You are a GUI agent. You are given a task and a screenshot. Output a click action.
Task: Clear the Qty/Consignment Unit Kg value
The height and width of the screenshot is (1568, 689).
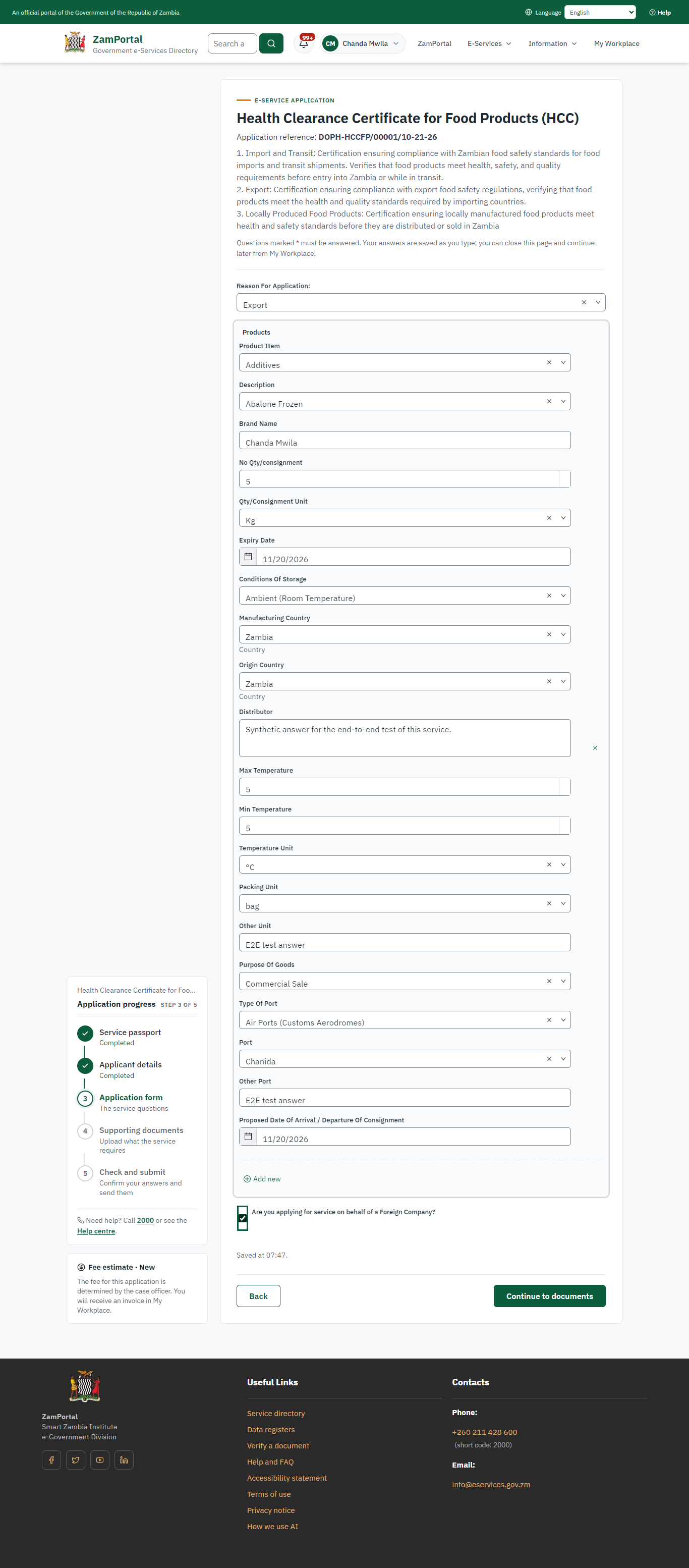click(x=549, y=517)
